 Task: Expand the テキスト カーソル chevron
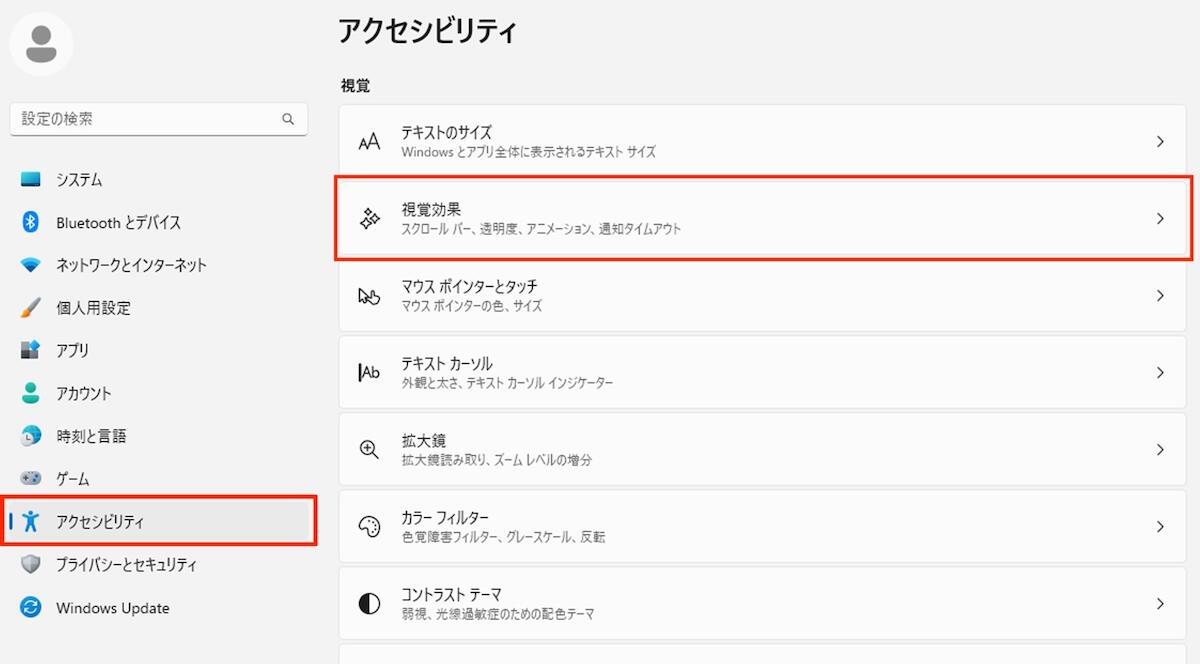[1160, 372]
